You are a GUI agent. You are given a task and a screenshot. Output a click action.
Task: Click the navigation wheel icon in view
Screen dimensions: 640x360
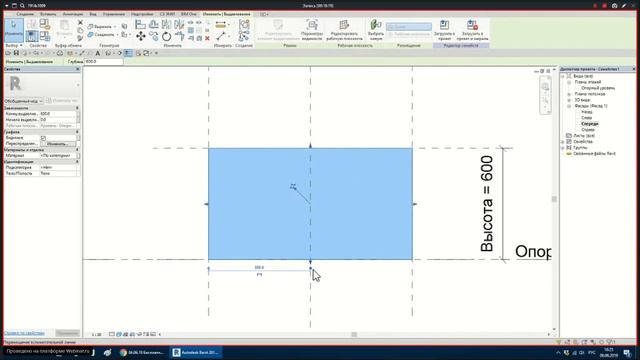(x=545, y=87)
